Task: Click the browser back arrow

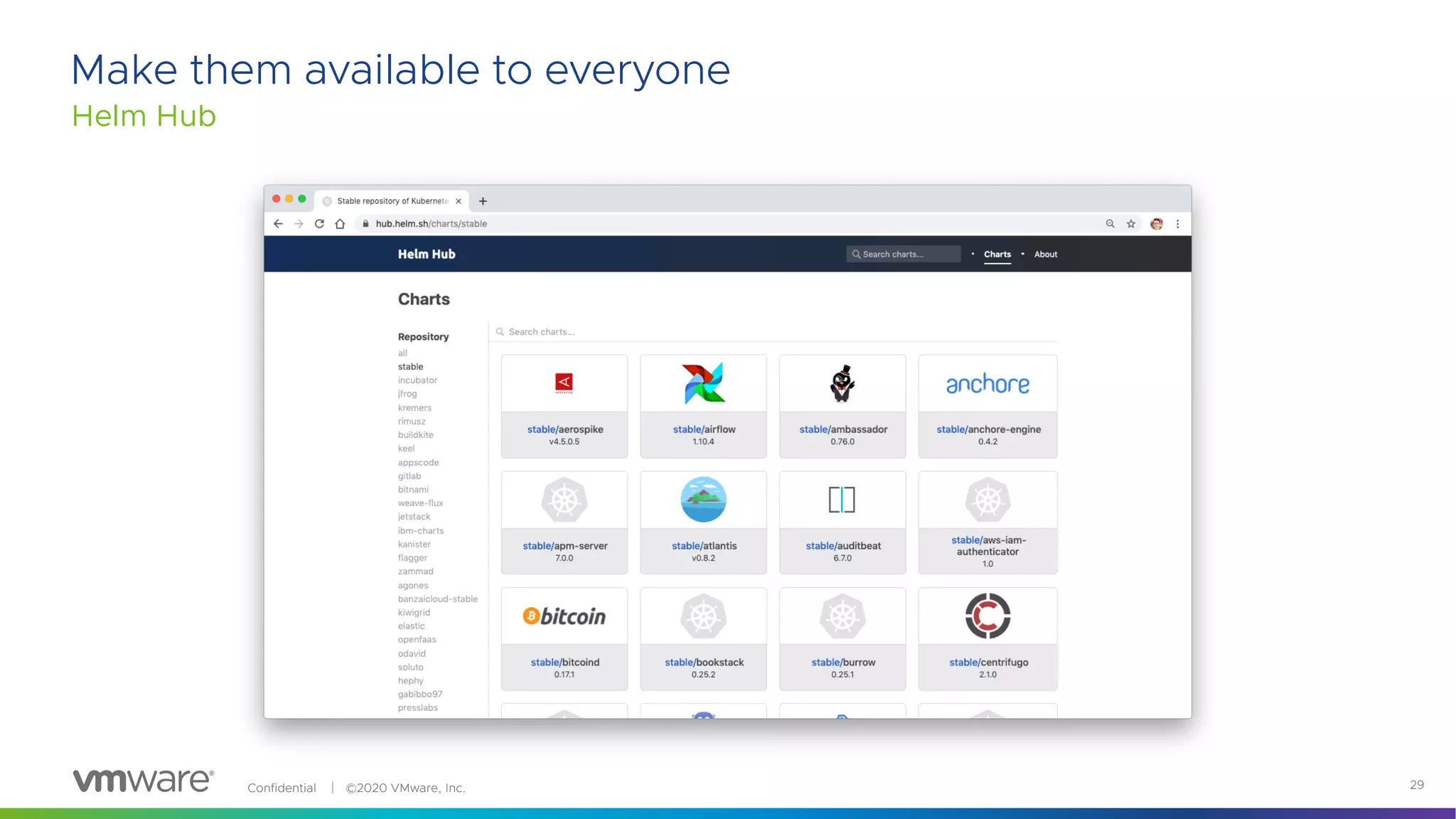Action: 278,224
